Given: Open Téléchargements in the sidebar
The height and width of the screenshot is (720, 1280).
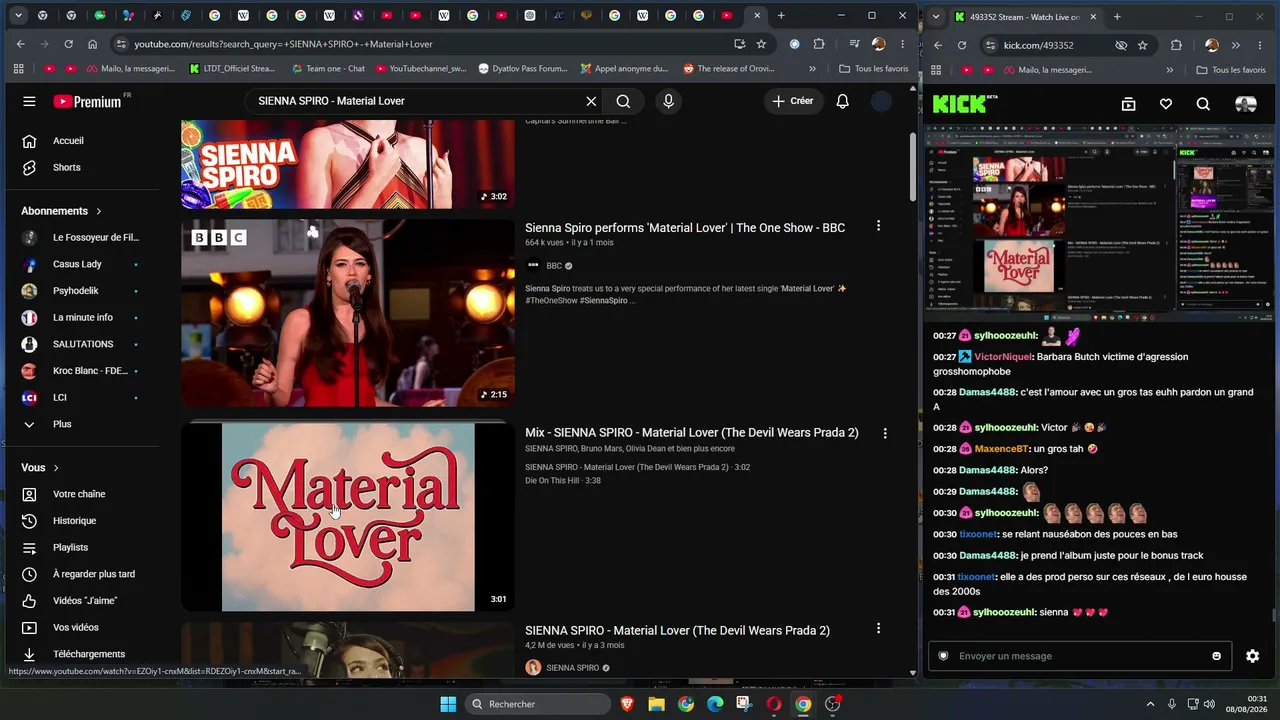Looking at the screenshot, I should point(80,654).
